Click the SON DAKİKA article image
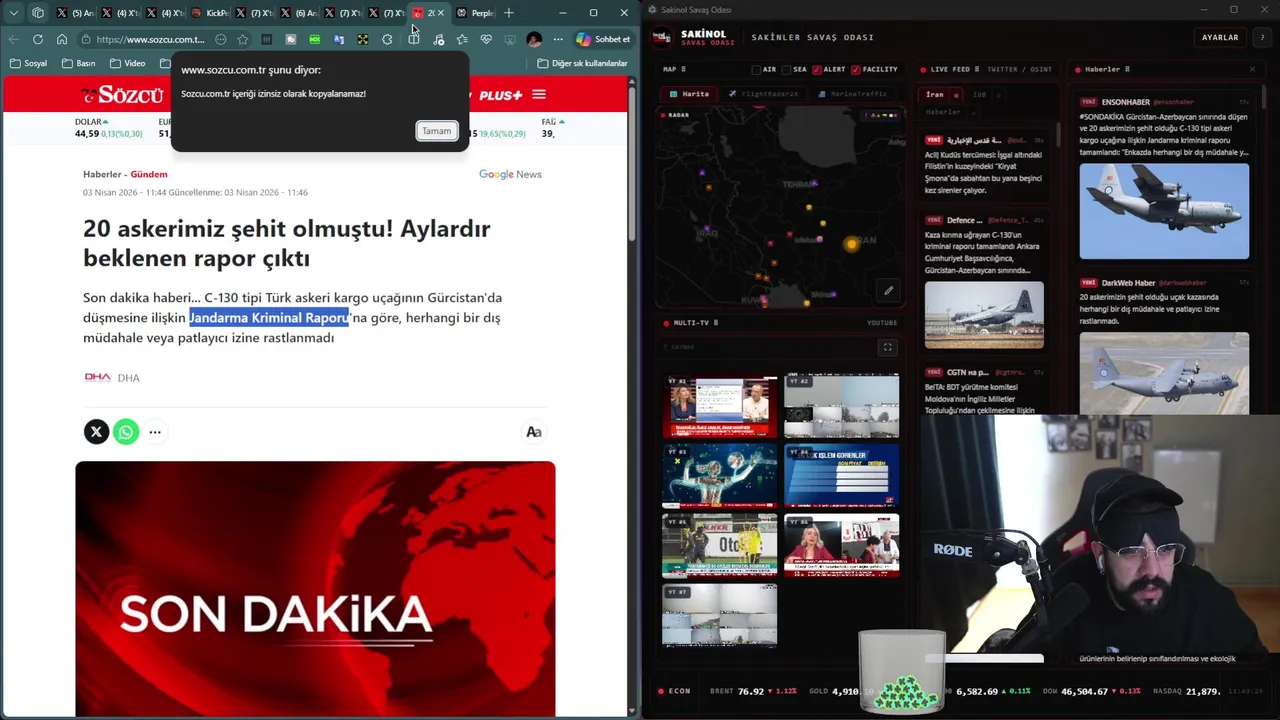1280x720 pixels. [315, 588]
